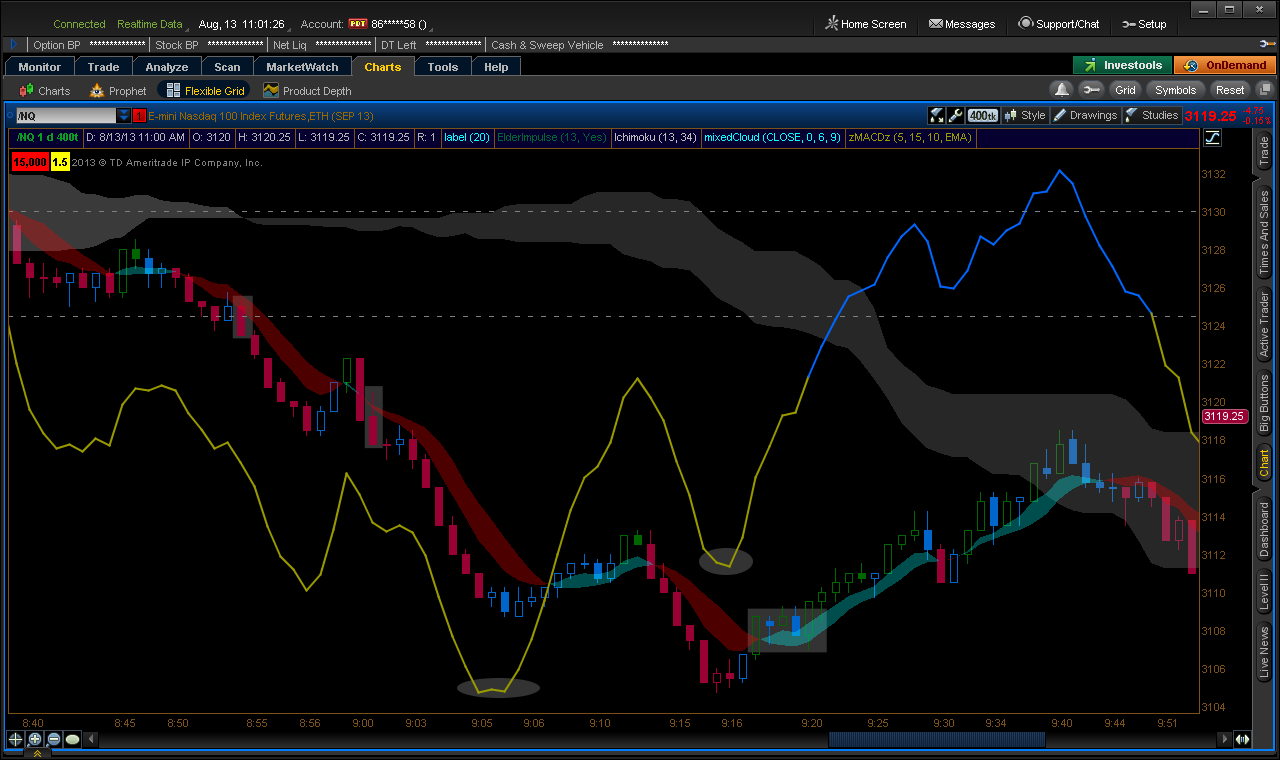The image size is (1280, 760).
Task: Expand the account info bar arrow
Action: (13, 45)
